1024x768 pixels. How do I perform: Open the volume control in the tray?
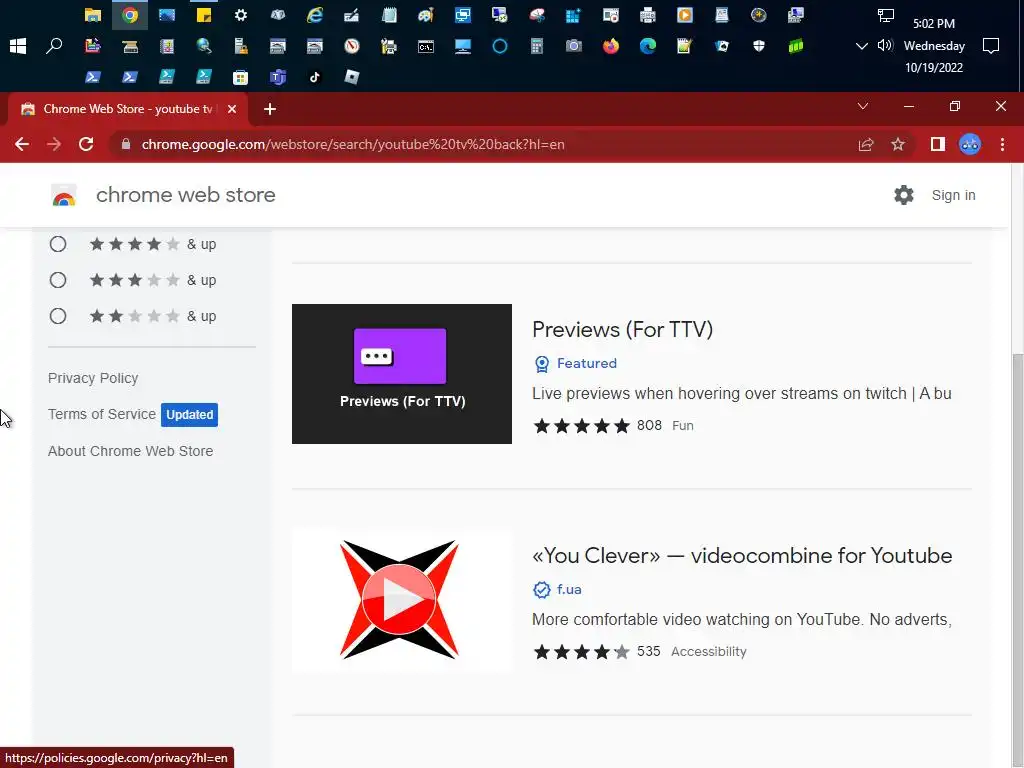point(885,45)
